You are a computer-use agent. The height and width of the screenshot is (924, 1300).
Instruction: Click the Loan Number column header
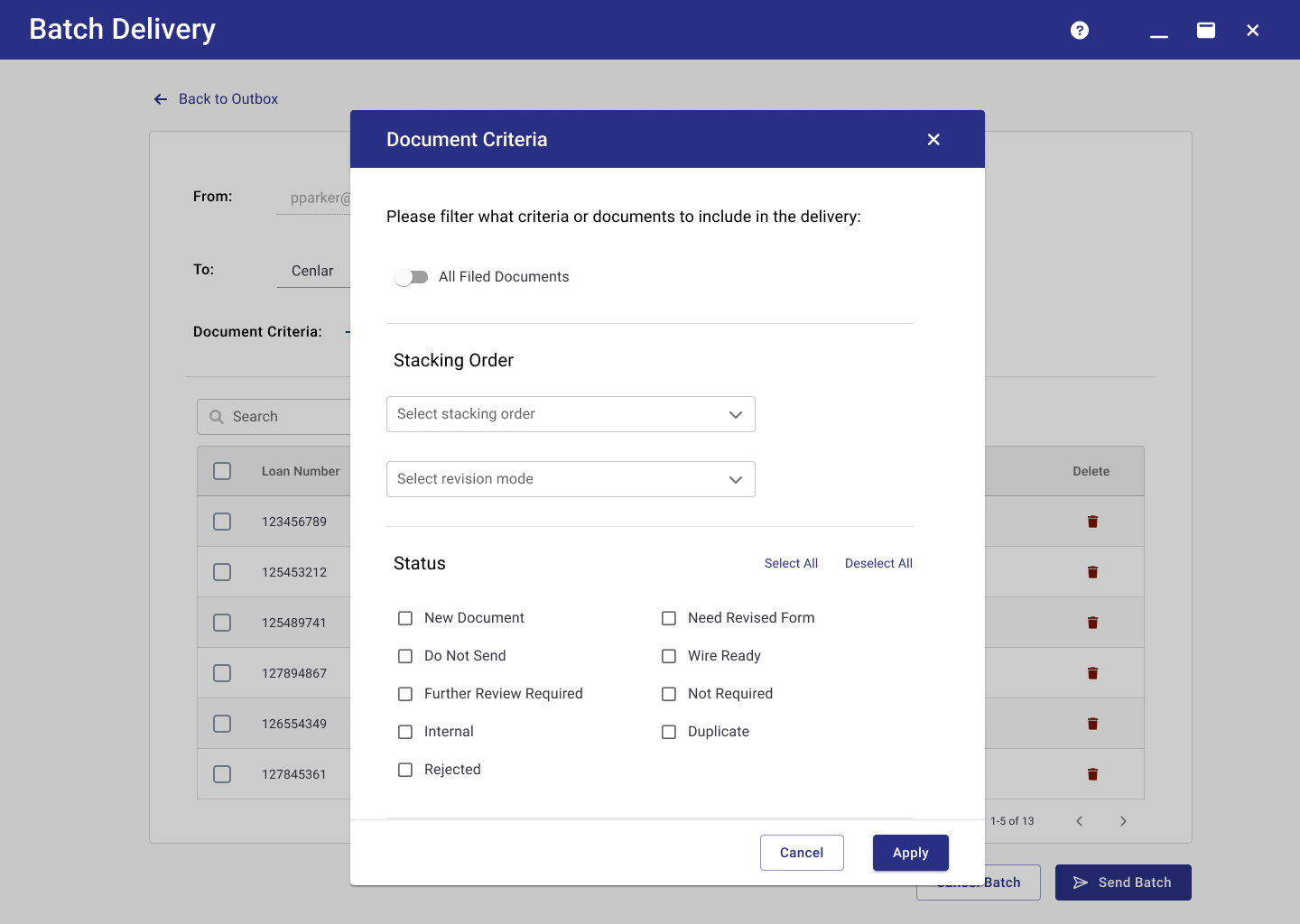click(x=301, y=471)
